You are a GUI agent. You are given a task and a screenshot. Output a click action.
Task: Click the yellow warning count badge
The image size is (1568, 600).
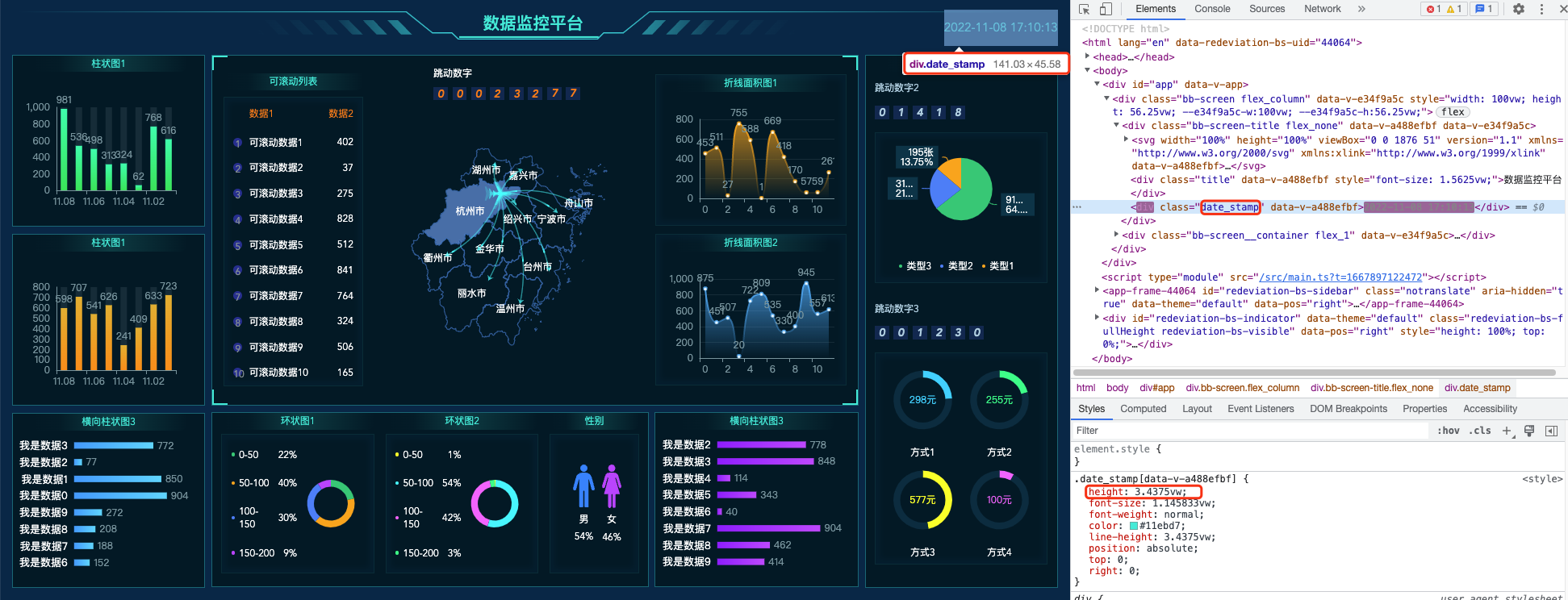coord(1454,9)
